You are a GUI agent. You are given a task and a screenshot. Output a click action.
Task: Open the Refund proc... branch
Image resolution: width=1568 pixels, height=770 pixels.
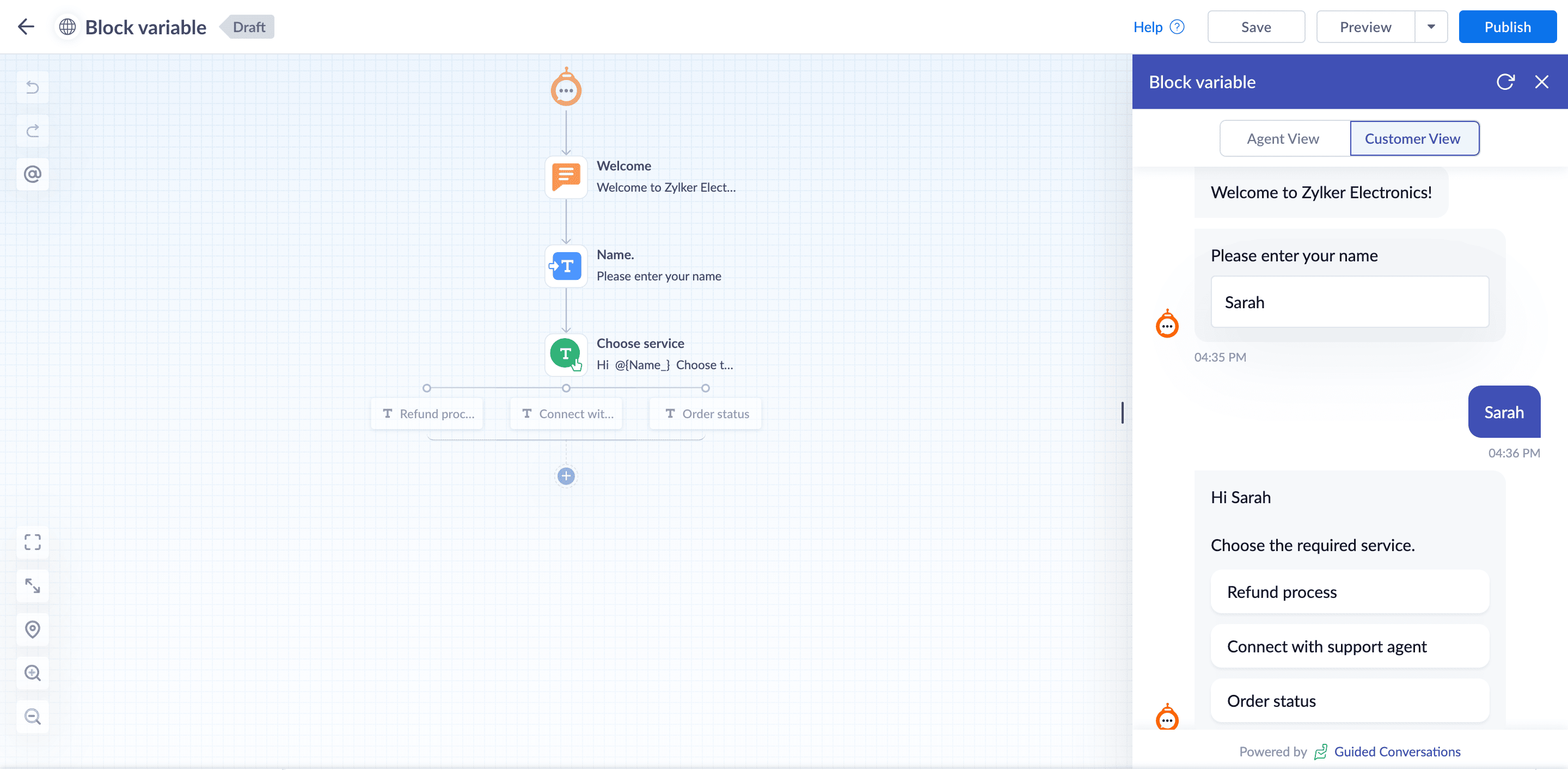[427, 414]
